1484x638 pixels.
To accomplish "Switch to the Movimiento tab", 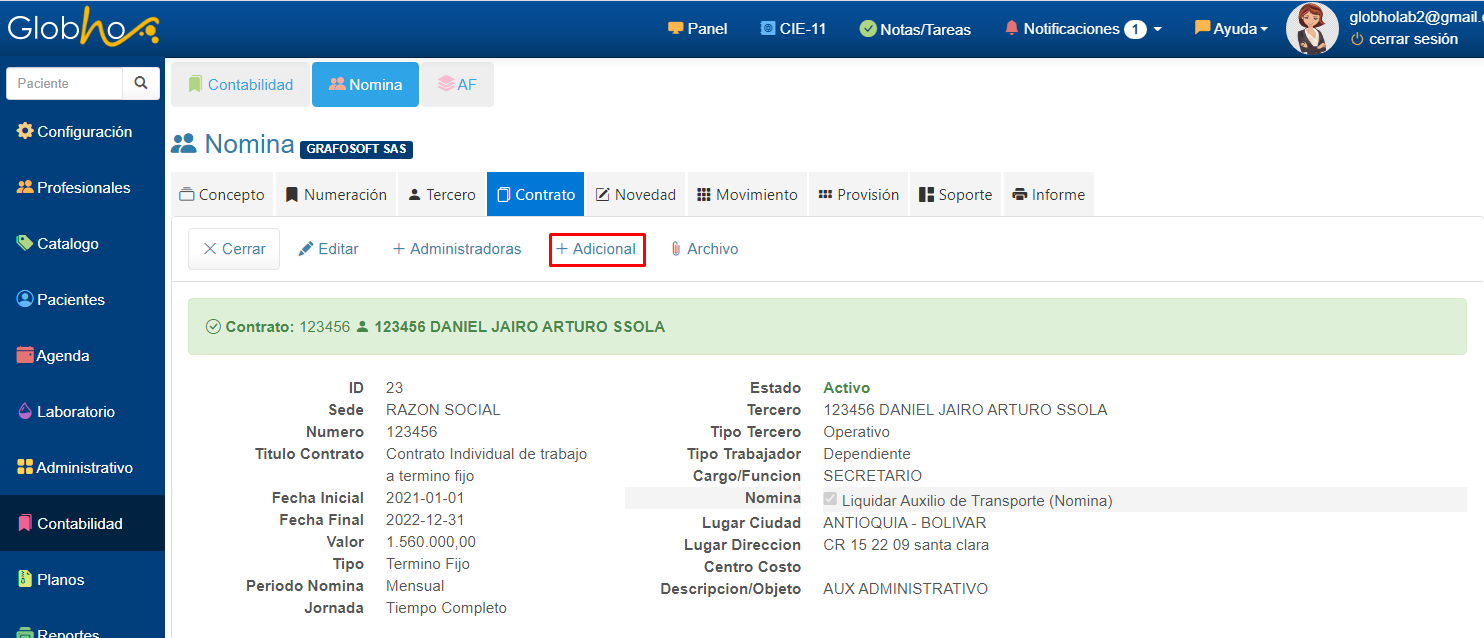I will point(747,195).
